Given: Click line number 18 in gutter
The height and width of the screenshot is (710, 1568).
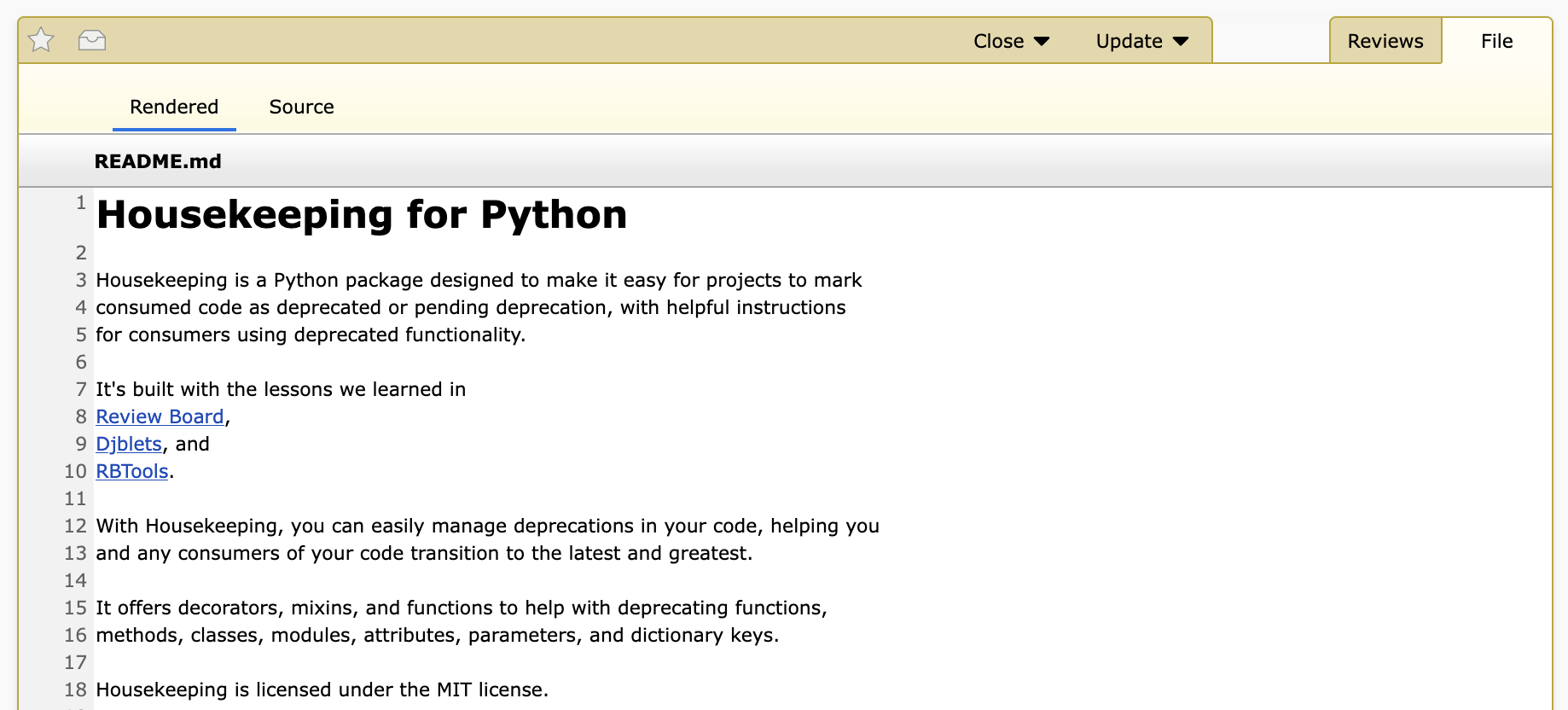Looking at the screenshot, I should point(75,690).
